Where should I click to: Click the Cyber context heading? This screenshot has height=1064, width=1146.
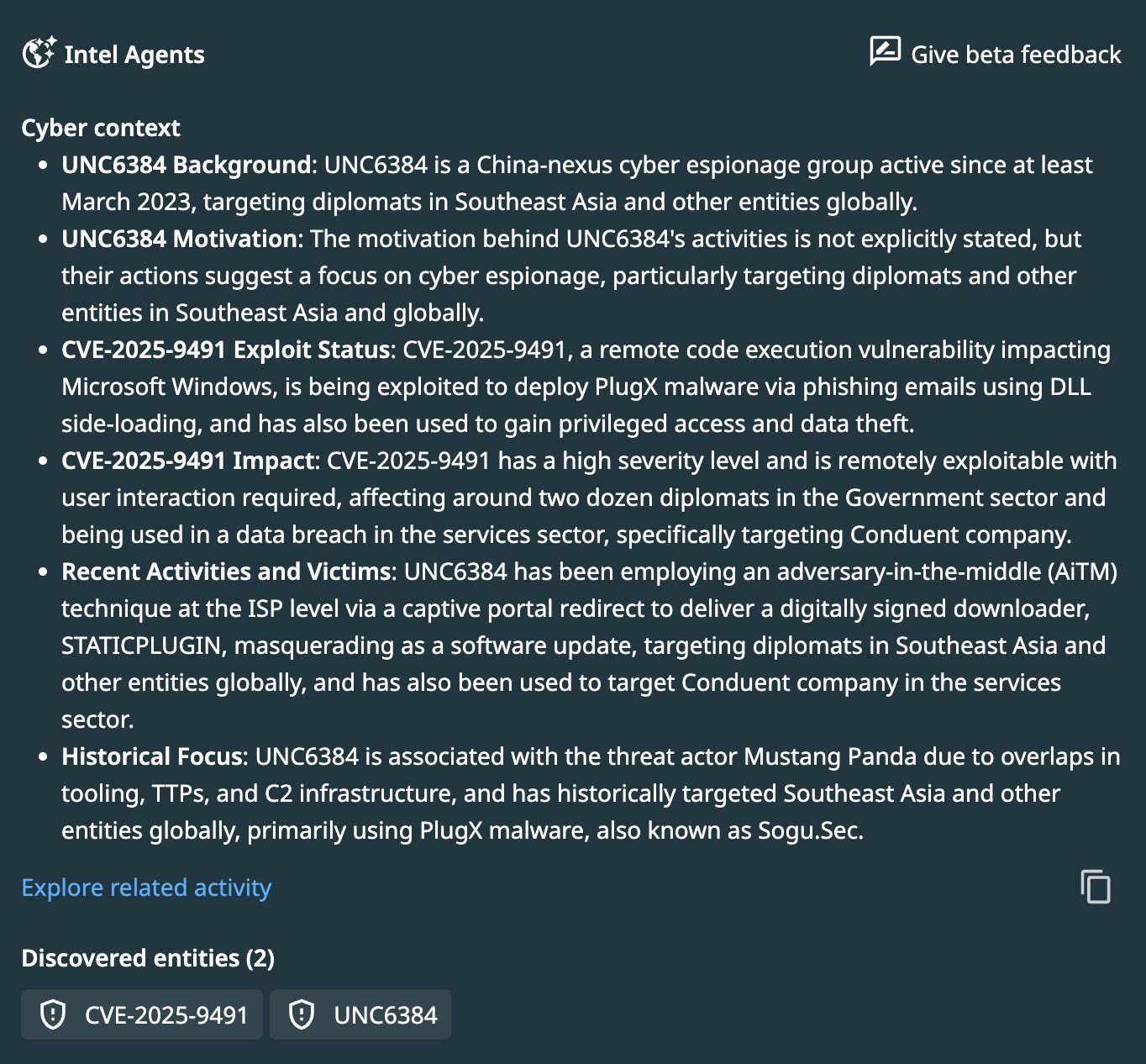click(x=101, y=128)
